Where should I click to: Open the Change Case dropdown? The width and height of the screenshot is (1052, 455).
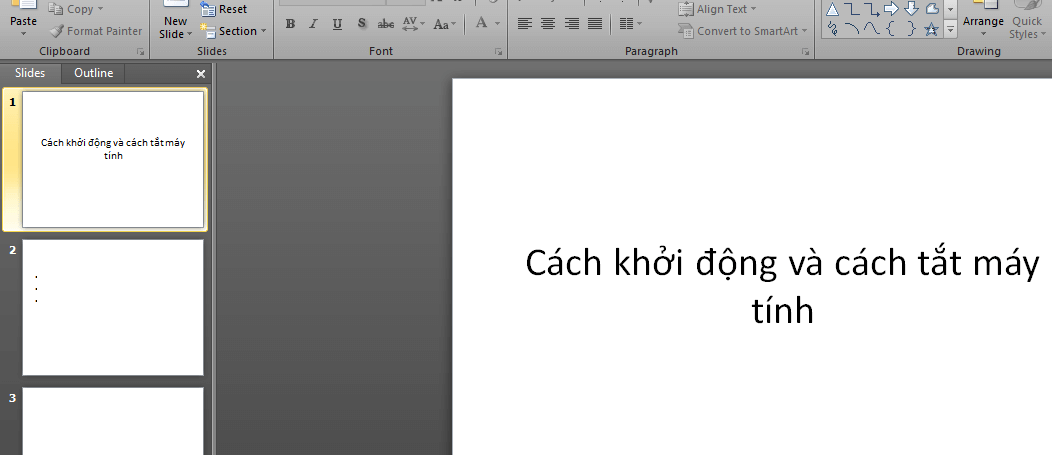pos(444,24)
